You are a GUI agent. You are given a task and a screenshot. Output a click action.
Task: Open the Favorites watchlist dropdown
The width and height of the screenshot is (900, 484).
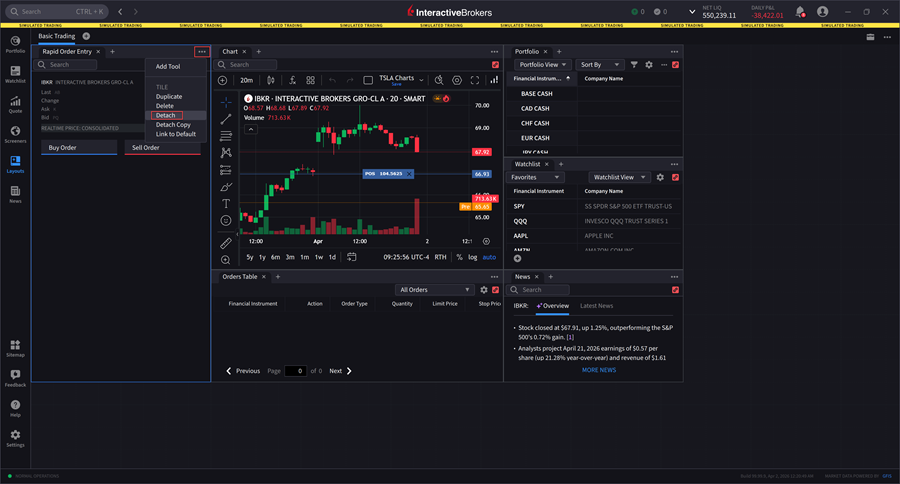tap(538, 177)
